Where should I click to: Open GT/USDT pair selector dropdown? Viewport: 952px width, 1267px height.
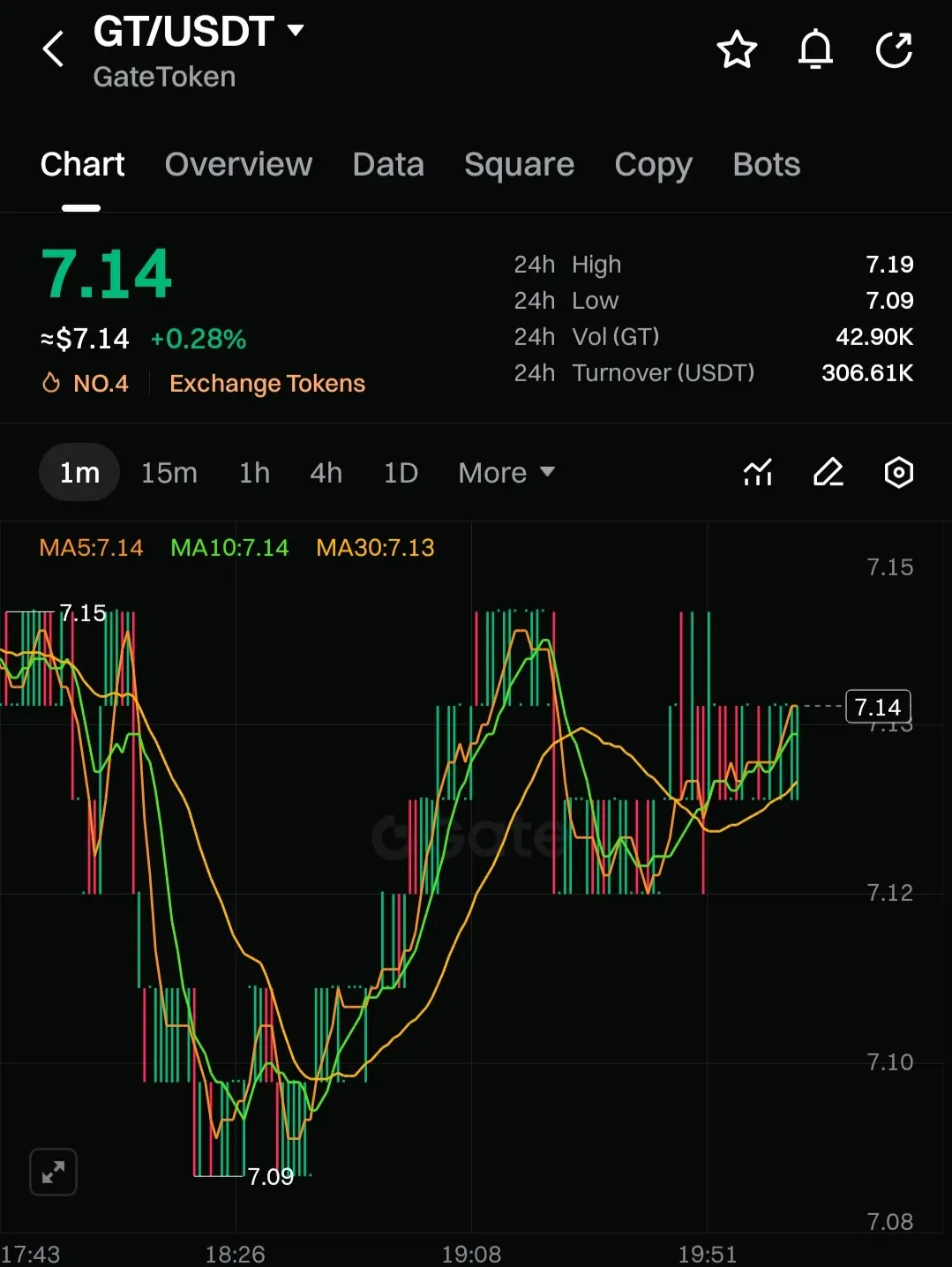click(199, 32)
